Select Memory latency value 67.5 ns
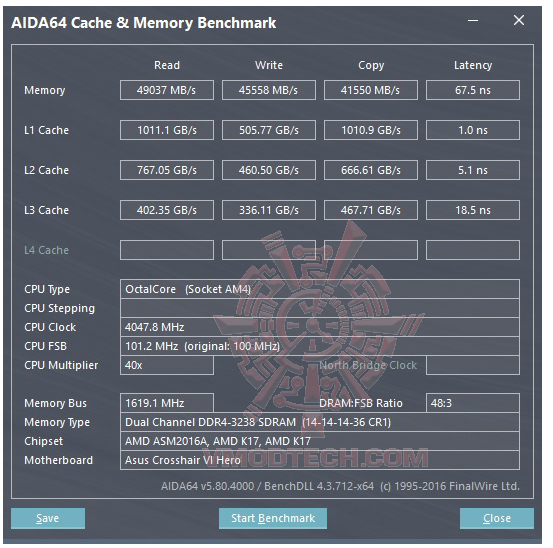 [473, 90]
